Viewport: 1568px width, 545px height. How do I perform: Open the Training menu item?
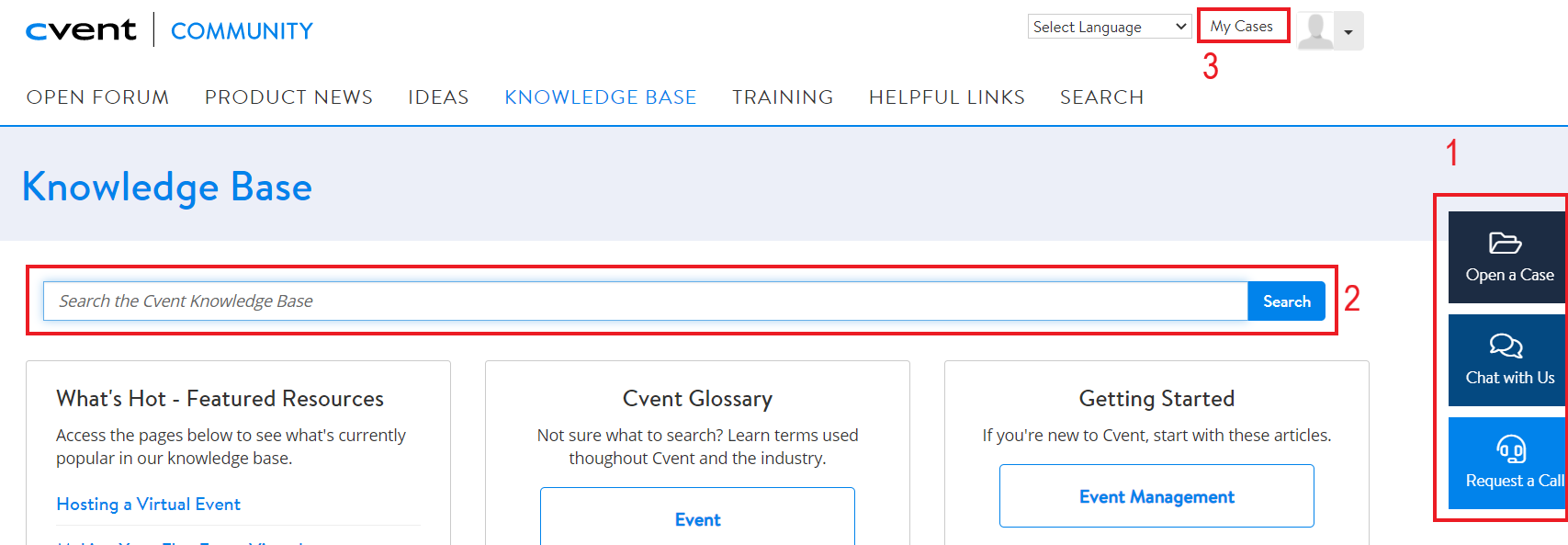(x=783, y=97)
